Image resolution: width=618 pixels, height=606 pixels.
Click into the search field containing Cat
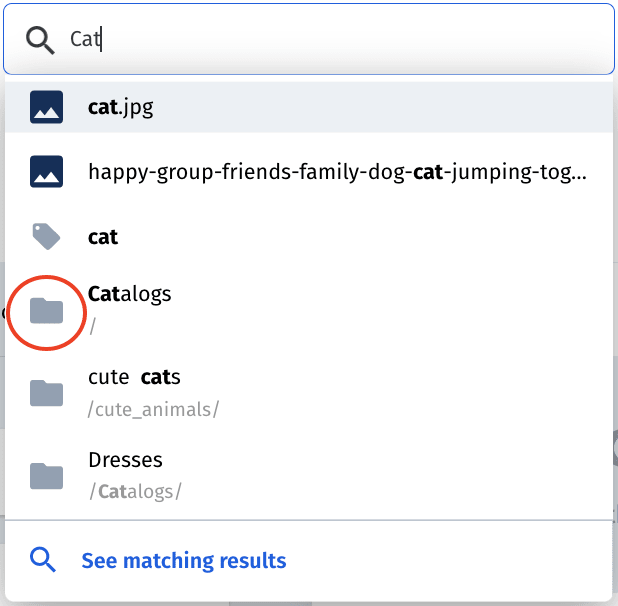[309, 39]
